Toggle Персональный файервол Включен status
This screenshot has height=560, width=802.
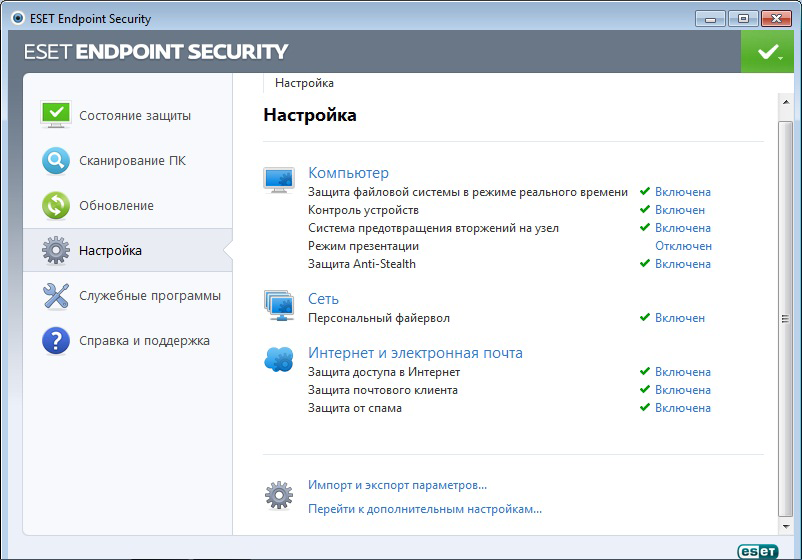[x=679, y=318]
